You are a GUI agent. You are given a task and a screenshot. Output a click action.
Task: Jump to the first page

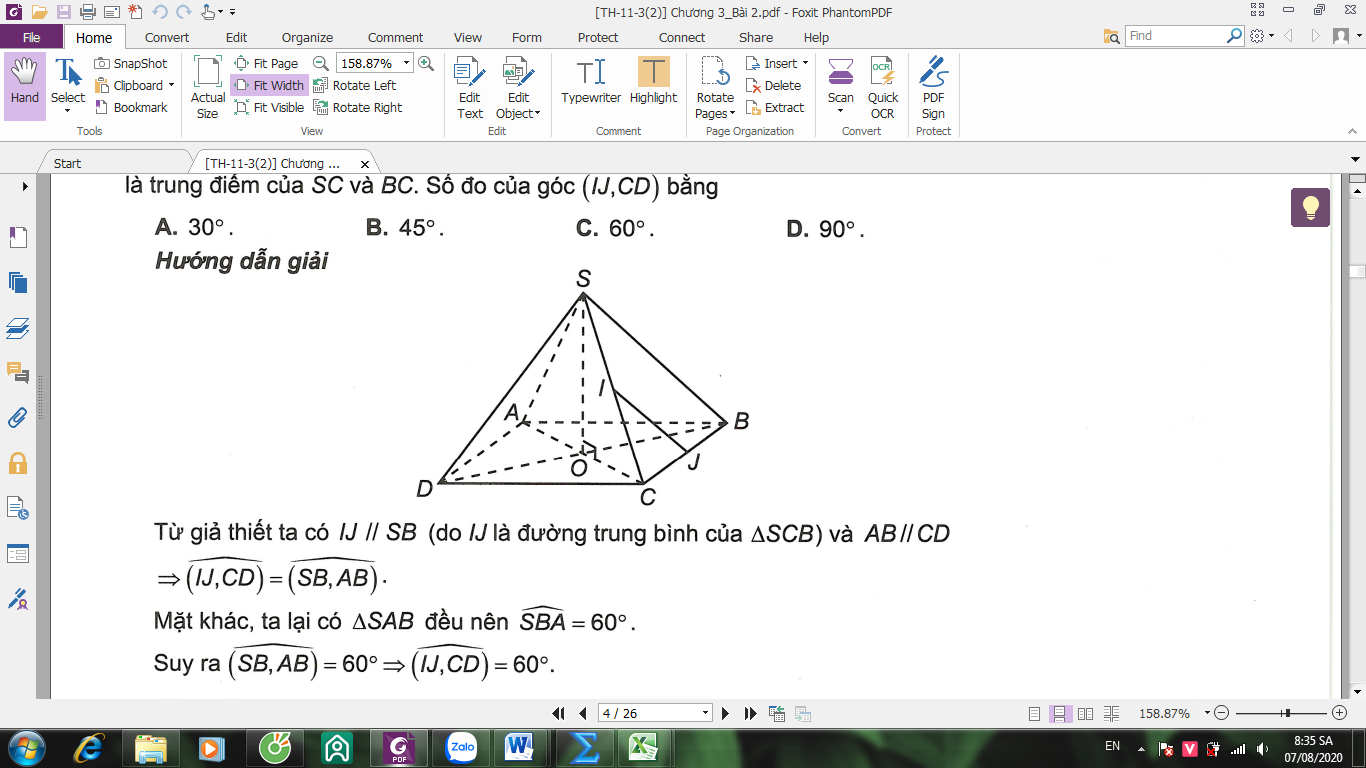coord(559,713)
